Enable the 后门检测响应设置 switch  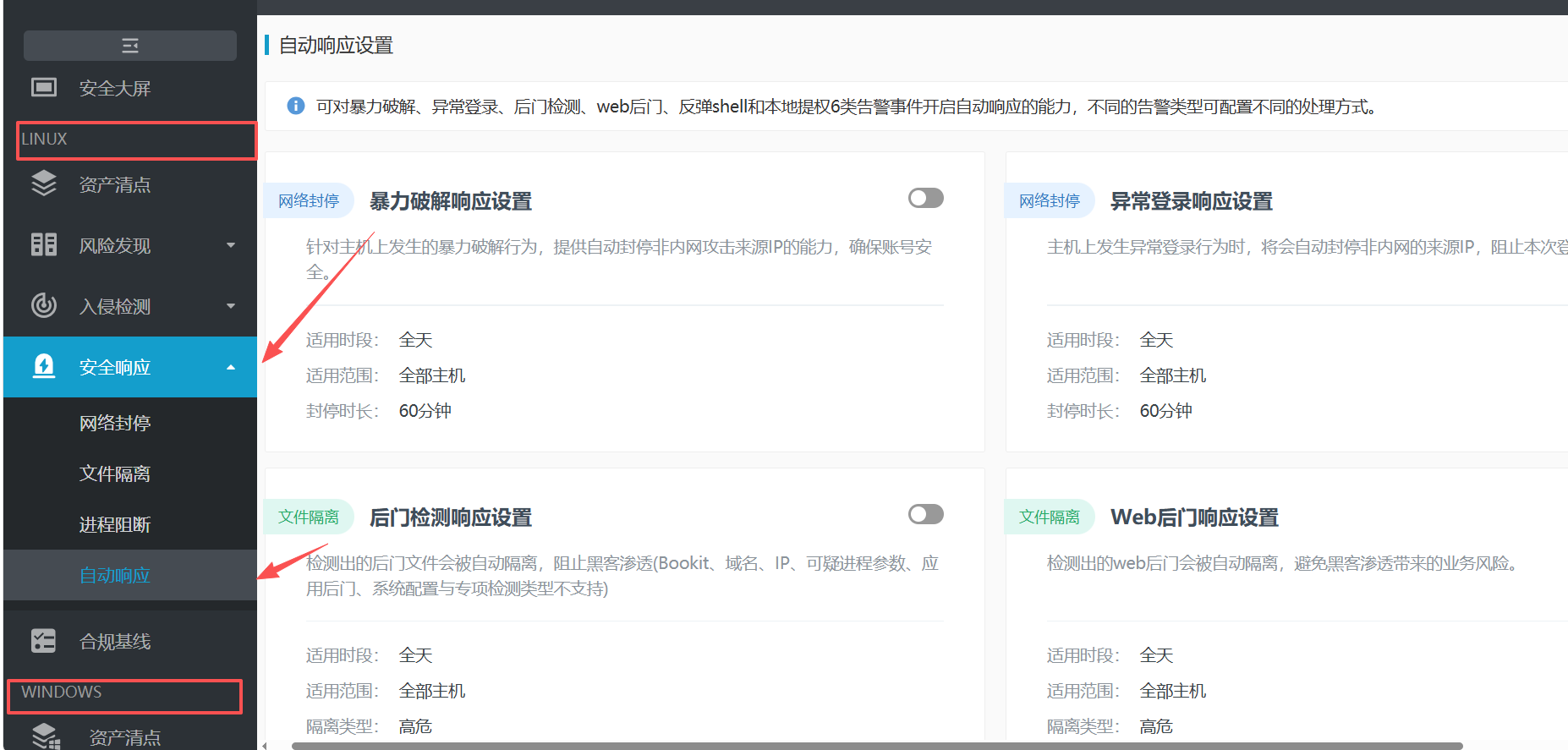[x=926, y=514]
